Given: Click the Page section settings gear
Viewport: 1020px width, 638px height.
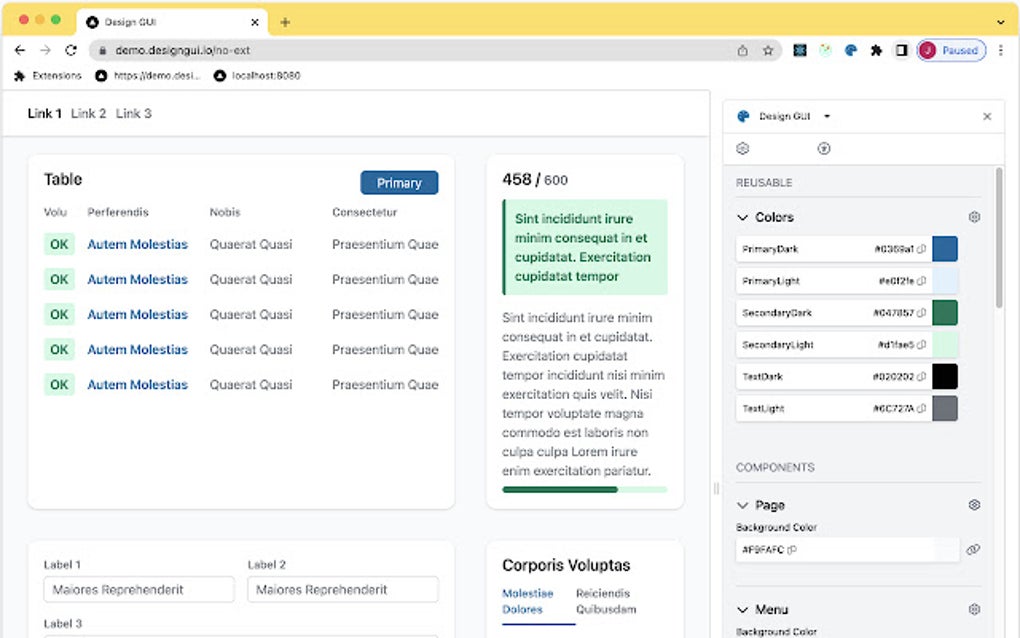Looking at the screenshot, I should [x=974, y=505].
